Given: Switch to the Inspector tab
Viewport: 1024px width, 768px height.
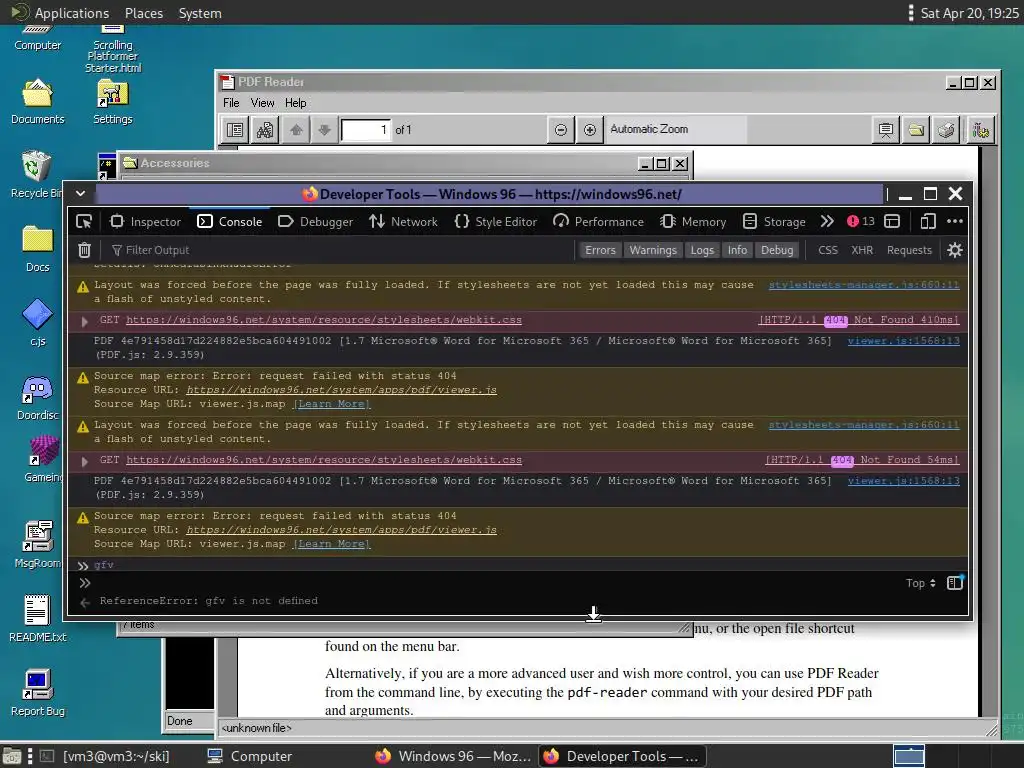Looking at the screenshot, I should [145, 221].
